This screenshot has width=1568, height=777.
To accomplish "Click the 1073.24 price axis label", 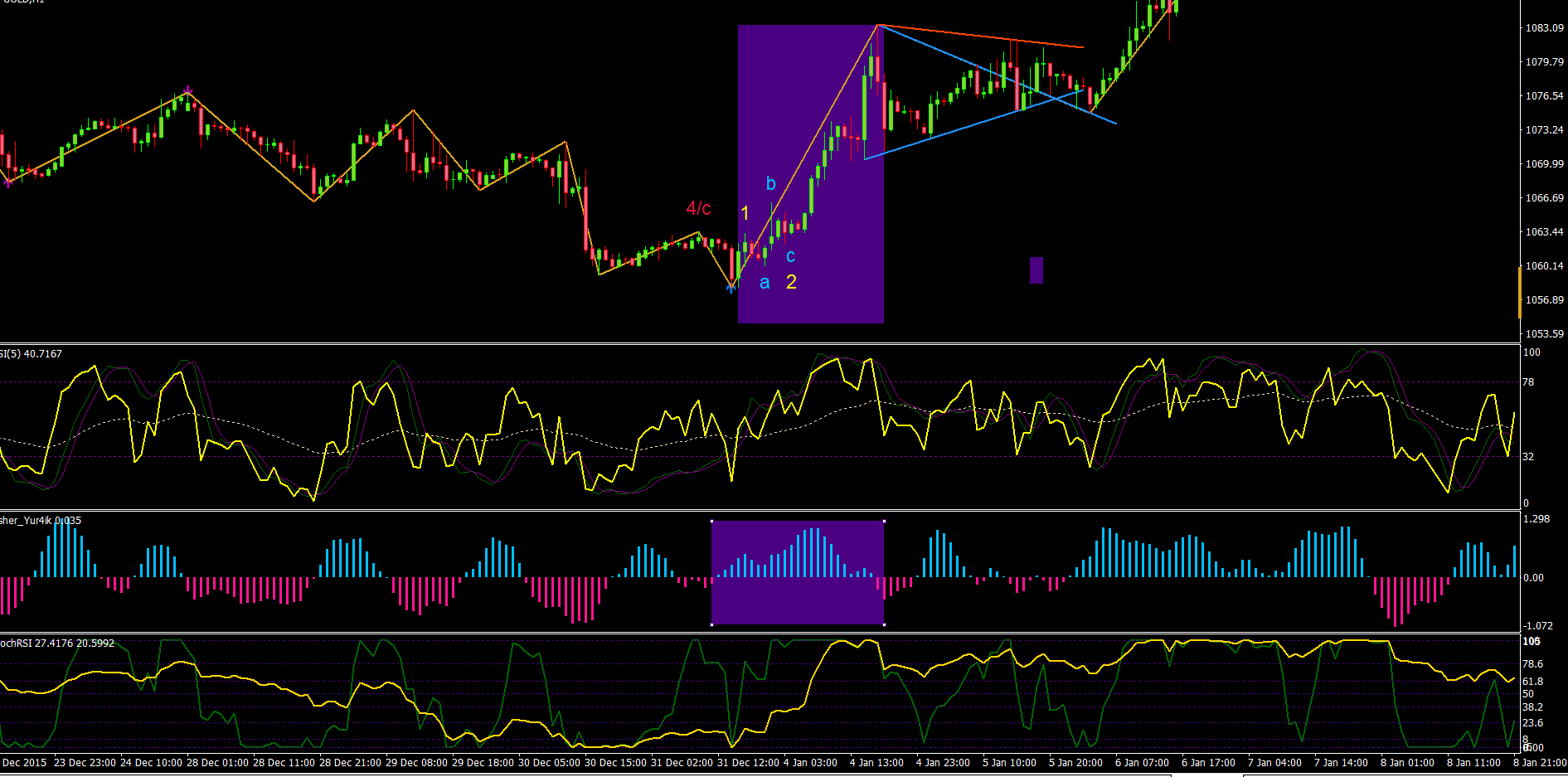I will (x=1545, y=130).
